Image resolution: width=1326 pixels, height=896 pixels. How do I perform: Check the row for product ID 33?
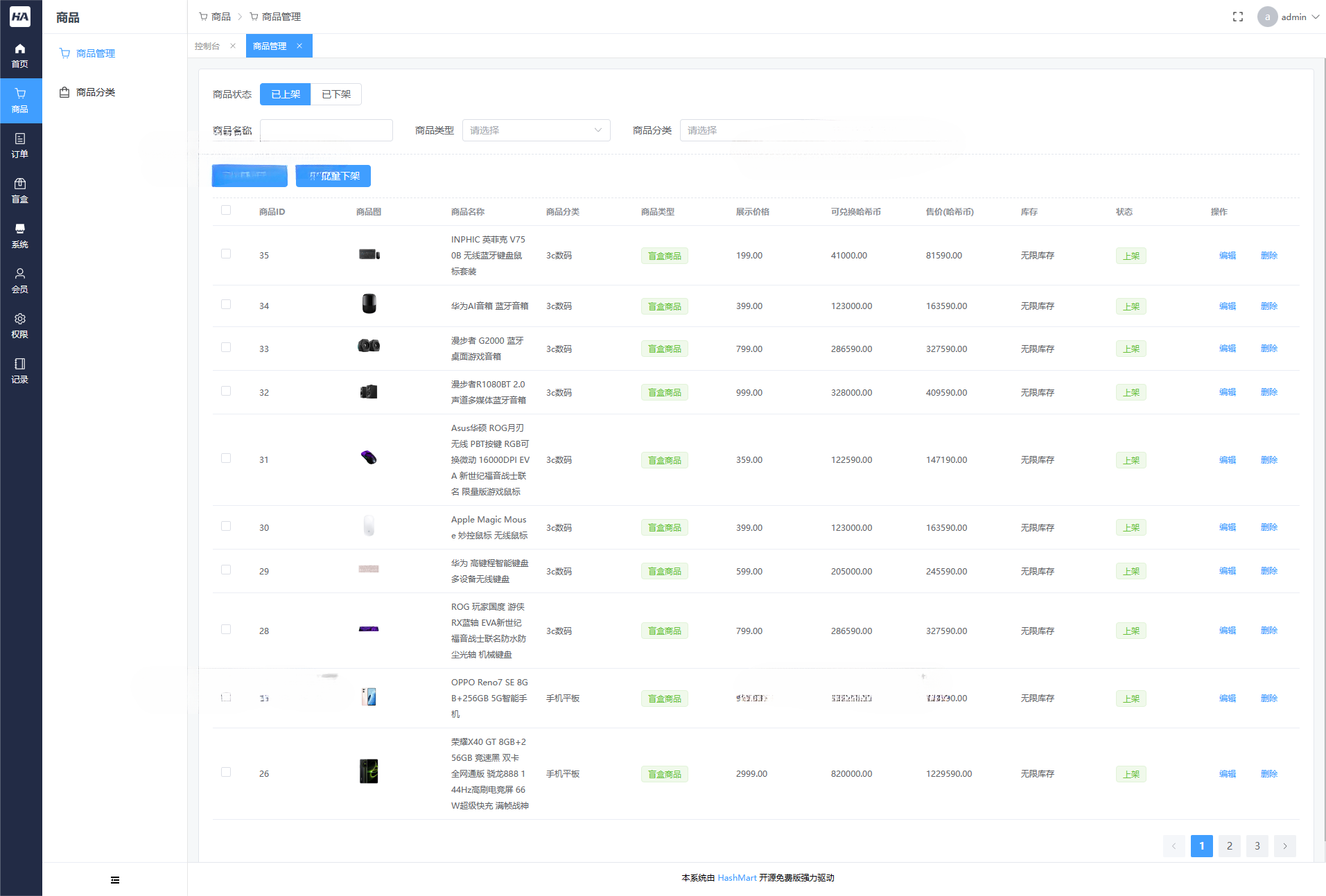tap(226, 347)
